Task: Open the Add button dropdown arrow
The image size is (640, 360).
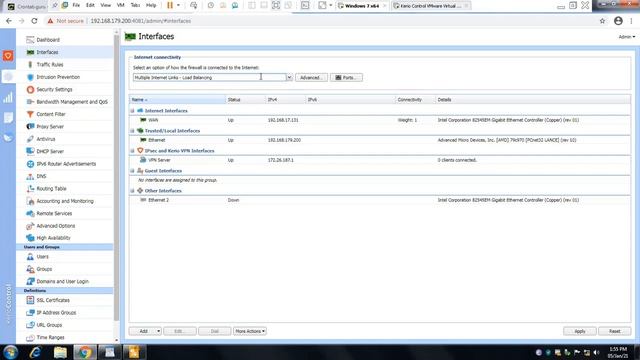Action: [158, 331]
